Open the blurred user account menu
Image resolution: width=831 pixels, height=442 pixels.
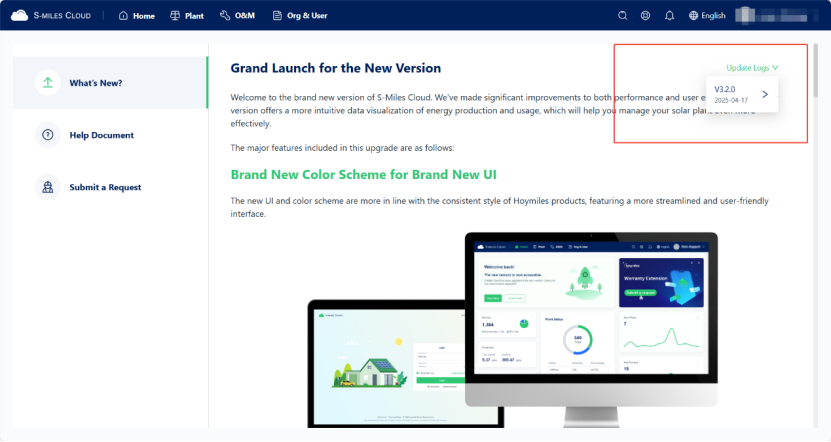[773, 15]
